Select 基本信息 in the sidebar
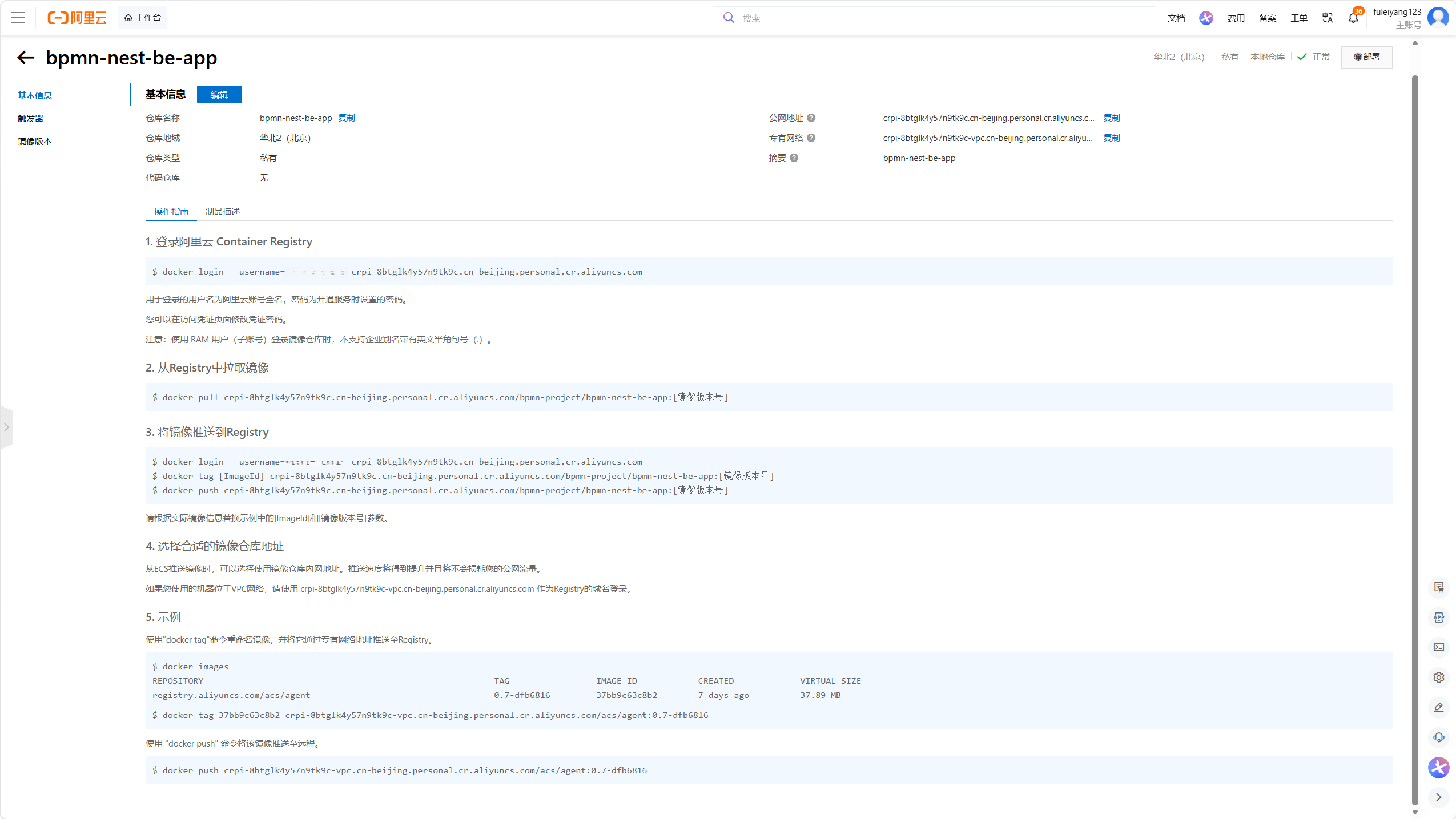This screenshot has height=819, width=1456. (x=35, y=95)
